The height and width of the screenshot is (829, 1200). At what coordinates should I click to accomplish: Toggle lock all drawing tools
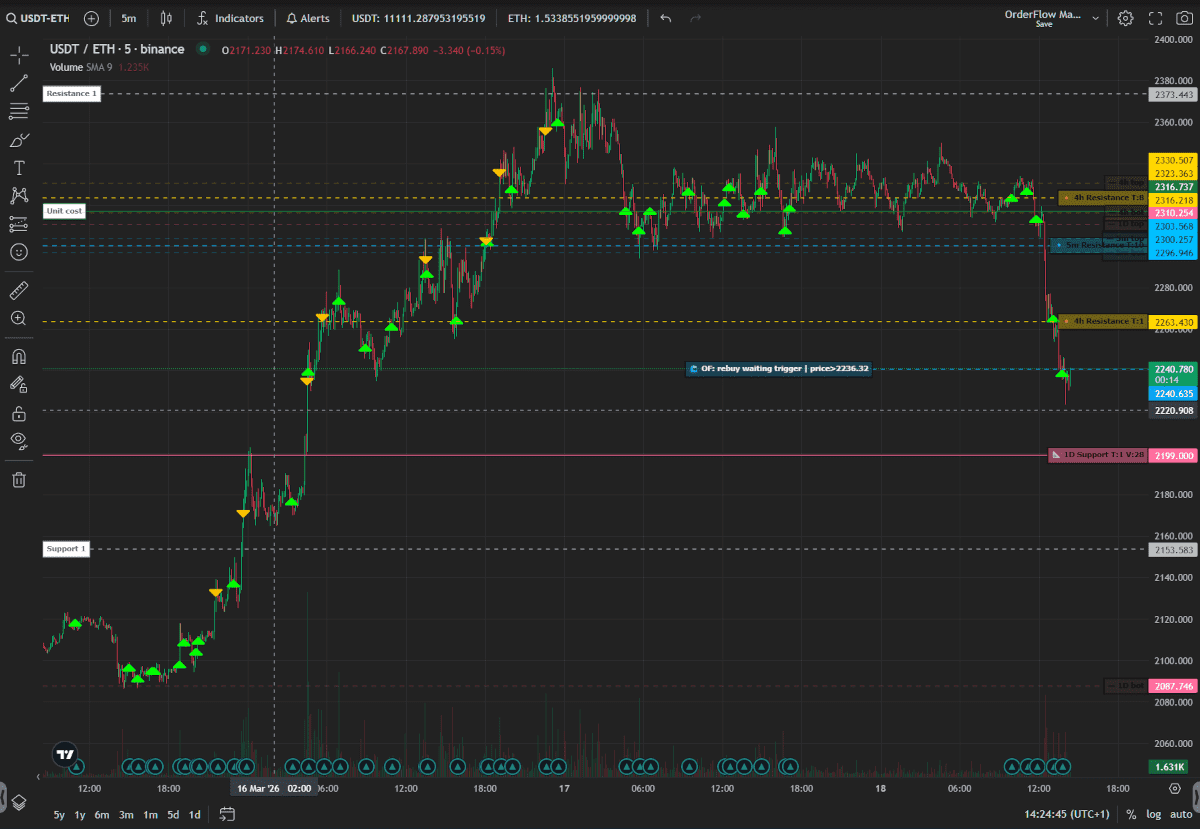coord(18,413)
